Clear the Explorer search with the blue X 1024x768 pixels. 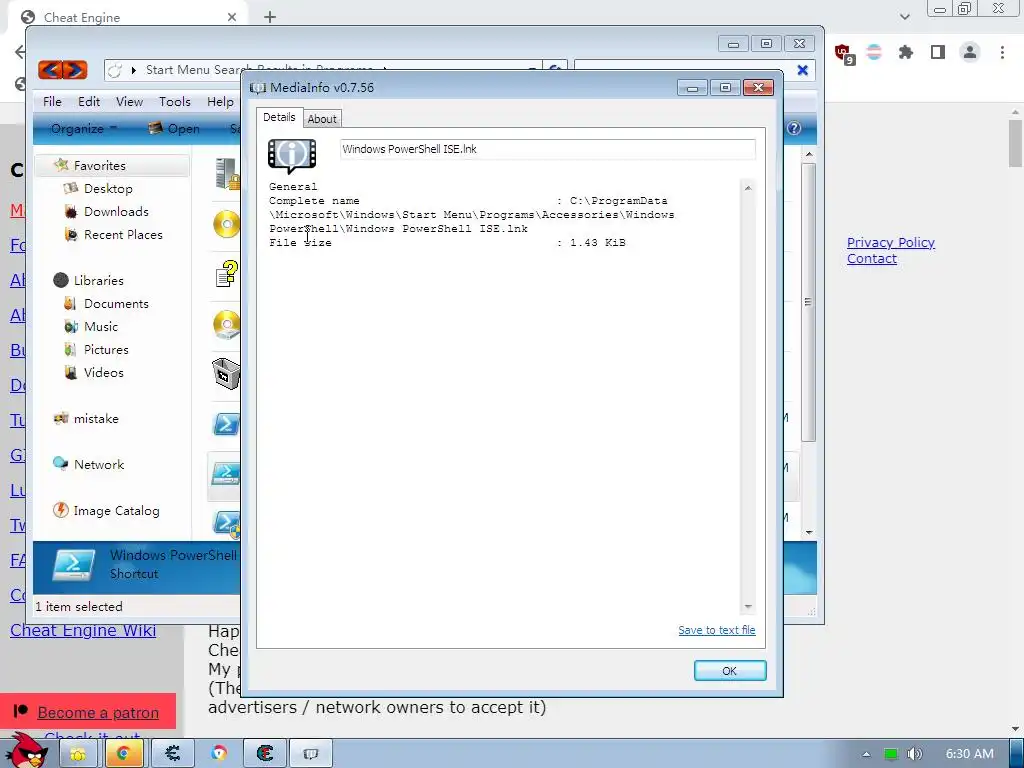(x=803, y=70)
